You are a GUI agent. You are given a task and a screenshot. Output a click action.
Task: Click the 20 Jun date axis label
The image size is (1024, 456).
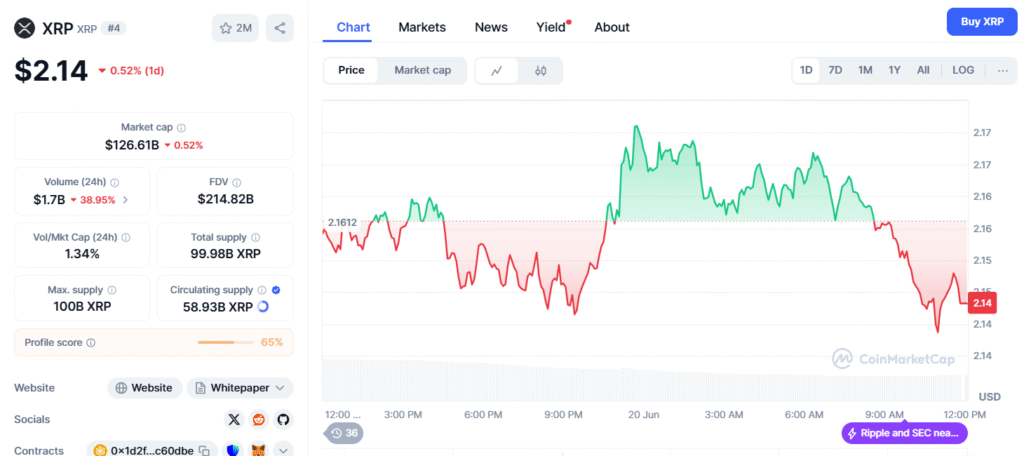(x=643, y=414)
